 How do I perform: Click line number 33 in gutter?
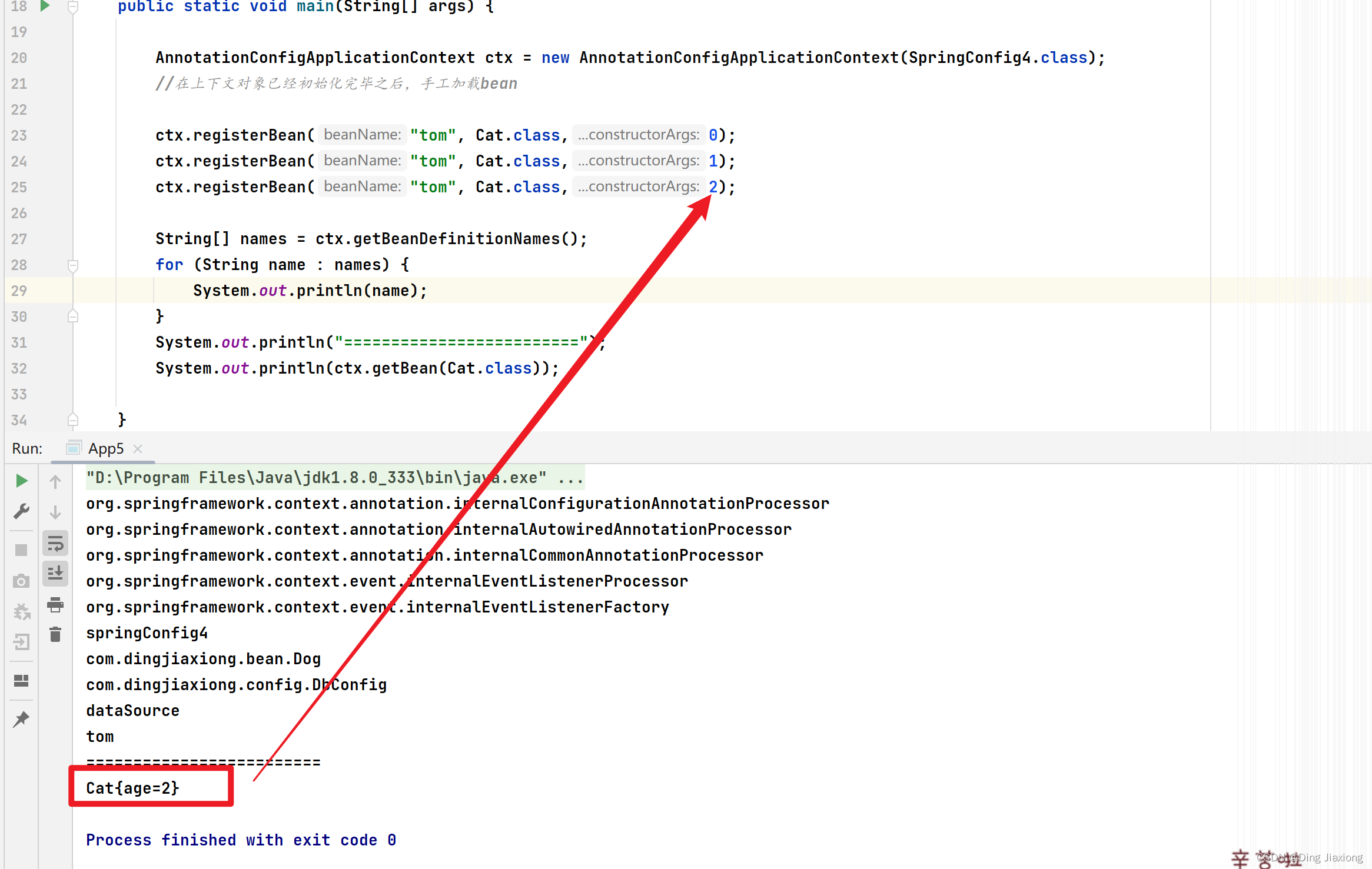click(x=19, y=394)
